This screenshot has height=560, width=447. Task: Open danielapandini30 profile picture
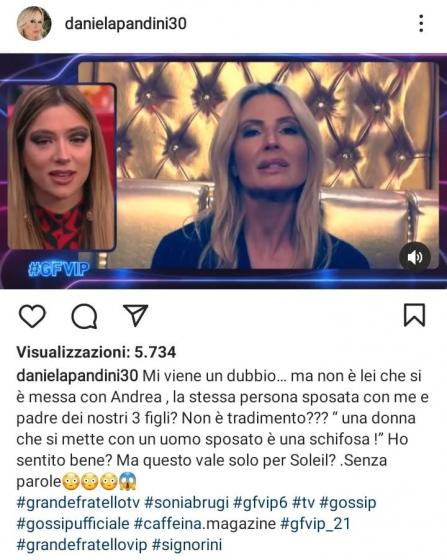[x=34, y=24]
